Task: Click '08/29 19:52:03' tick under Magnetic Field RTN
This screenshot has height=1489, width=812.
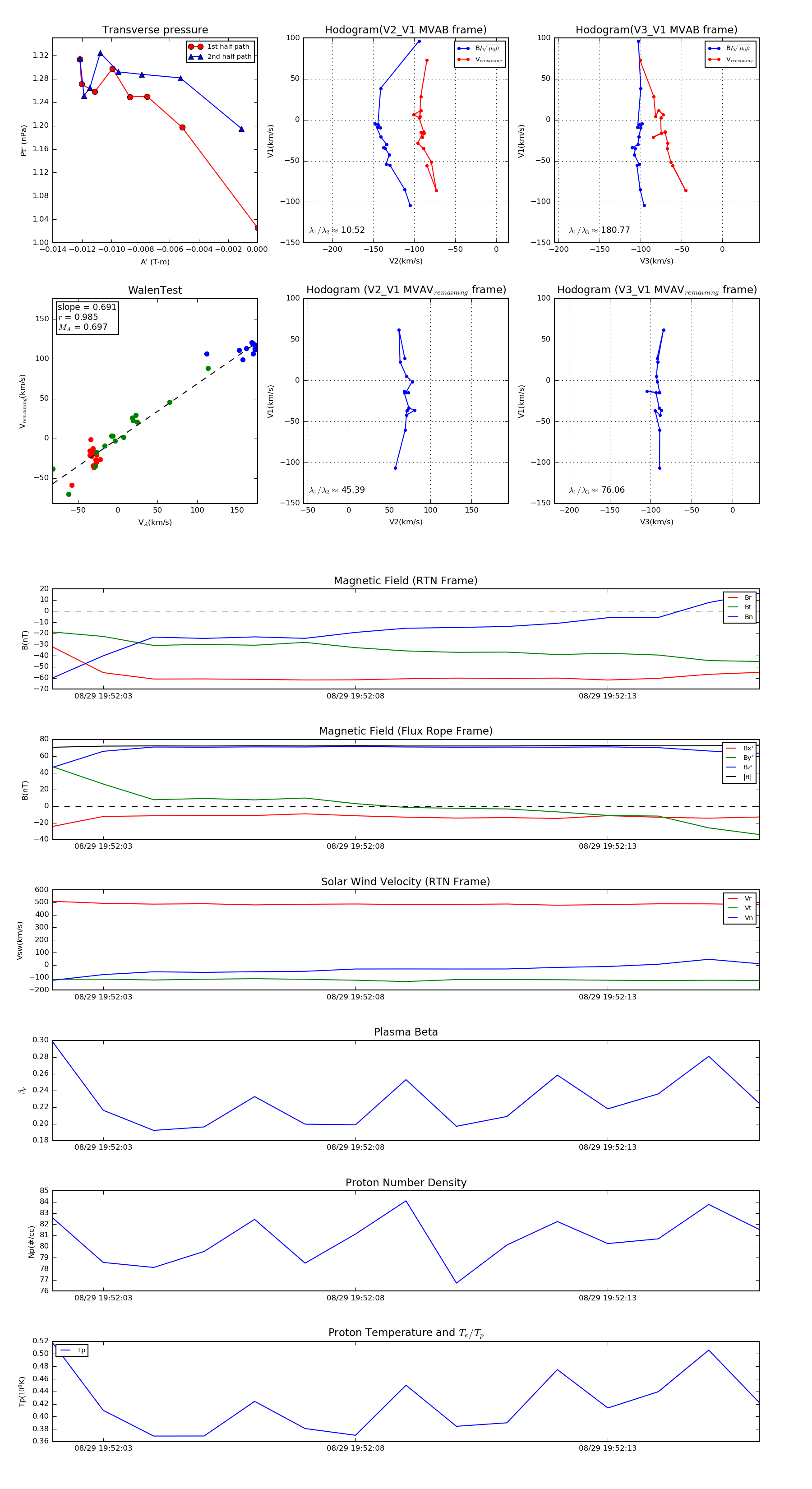Action: click(103, 696)
